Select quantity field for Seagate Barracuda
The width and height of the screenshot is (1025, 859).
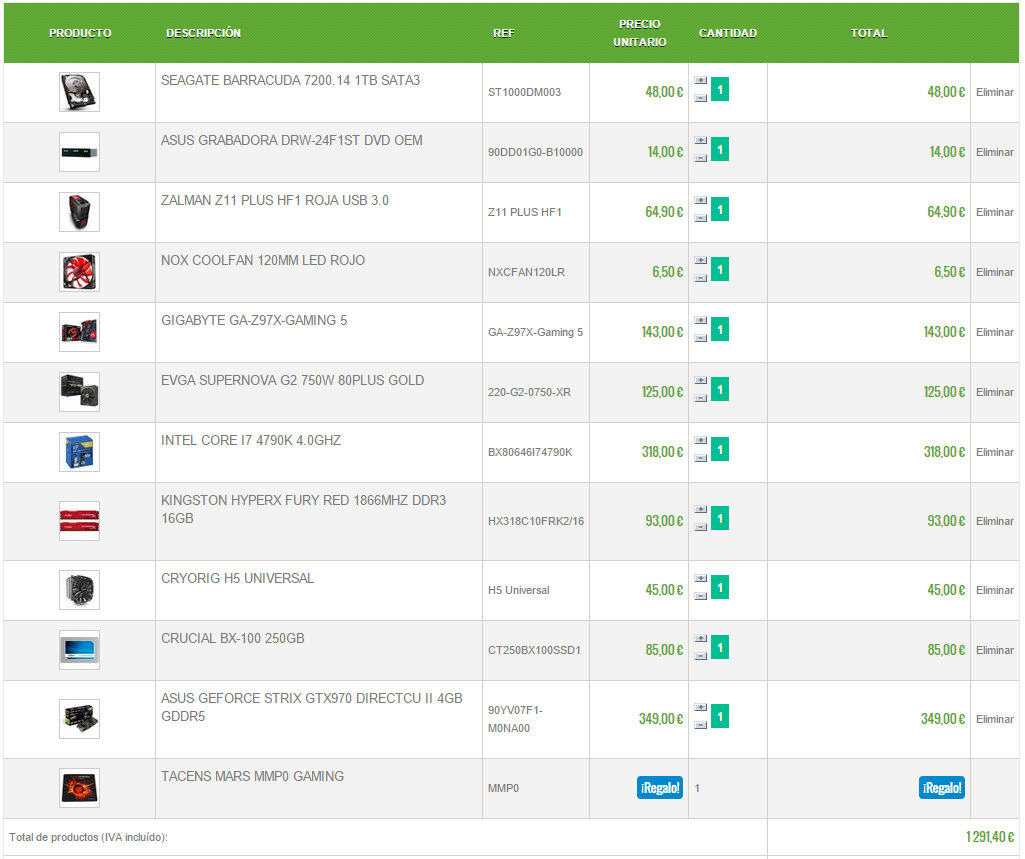720,90
